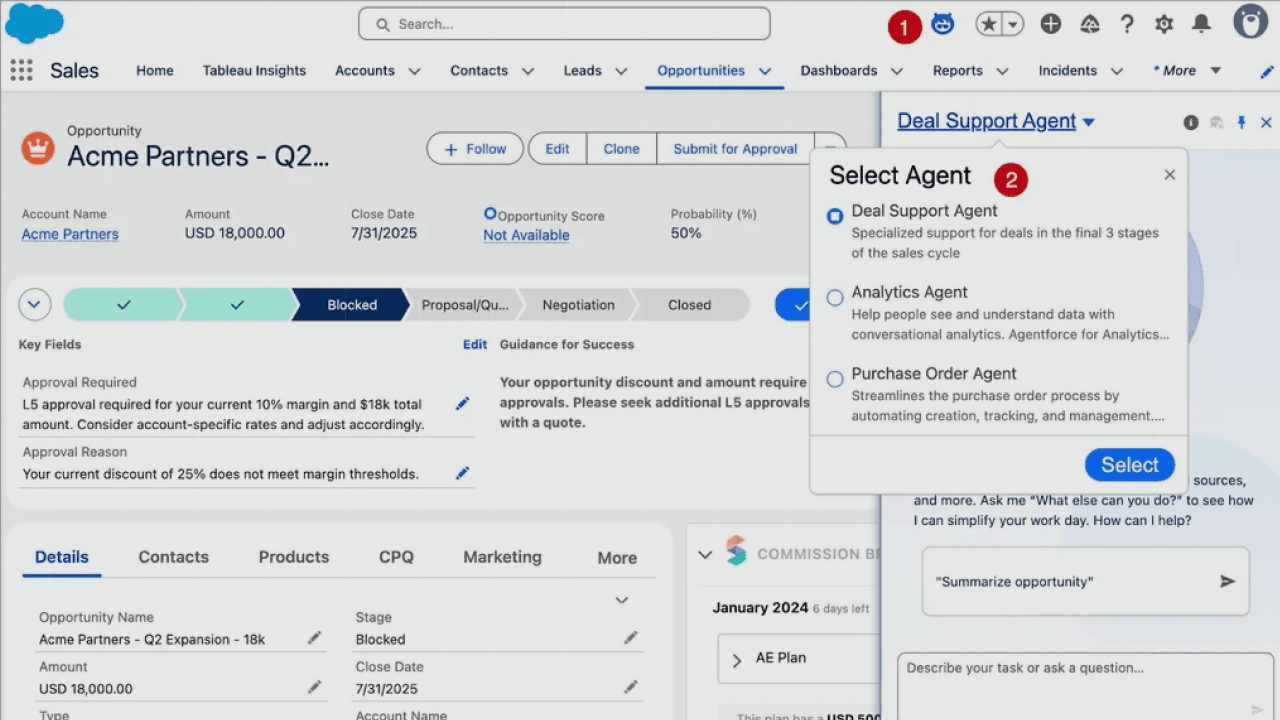The height and width of the screenshot is (720, 1280).
Task: Pin the Deal Support Agent panel
Action: (1241, 123)
